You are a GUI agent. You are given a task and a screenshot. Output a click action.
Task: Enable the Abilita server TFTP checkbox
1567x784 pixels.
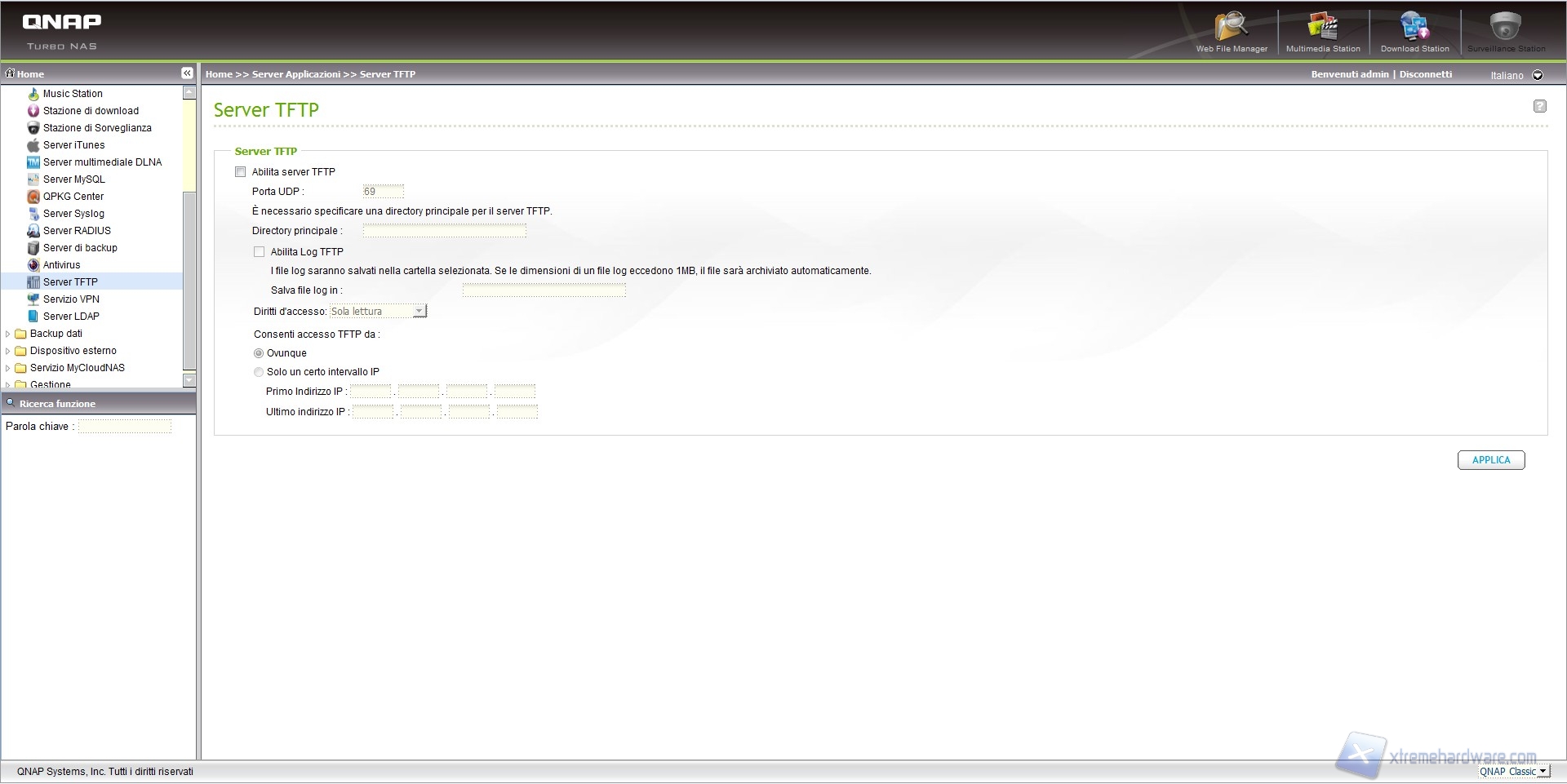tap(241, 172)
